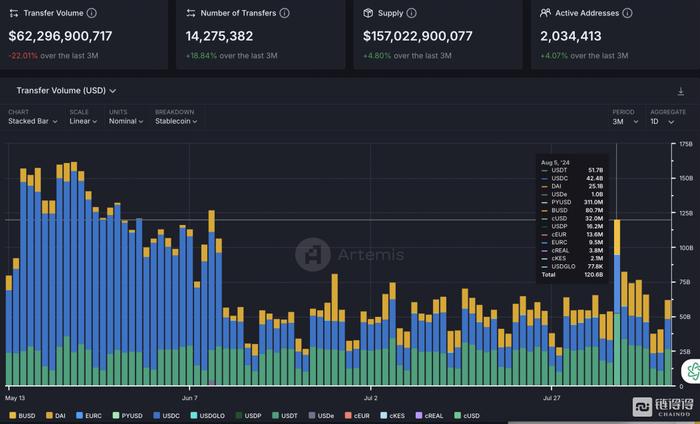Download the chart data
Screen dimensions: 700x424
[681, 91]
